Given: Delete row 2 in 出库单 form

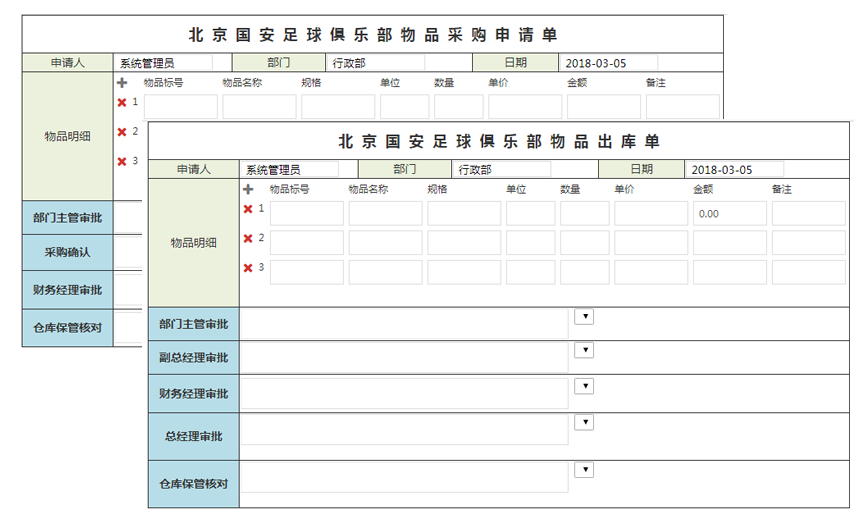Looking at the screenshot, I should [248, 238].
